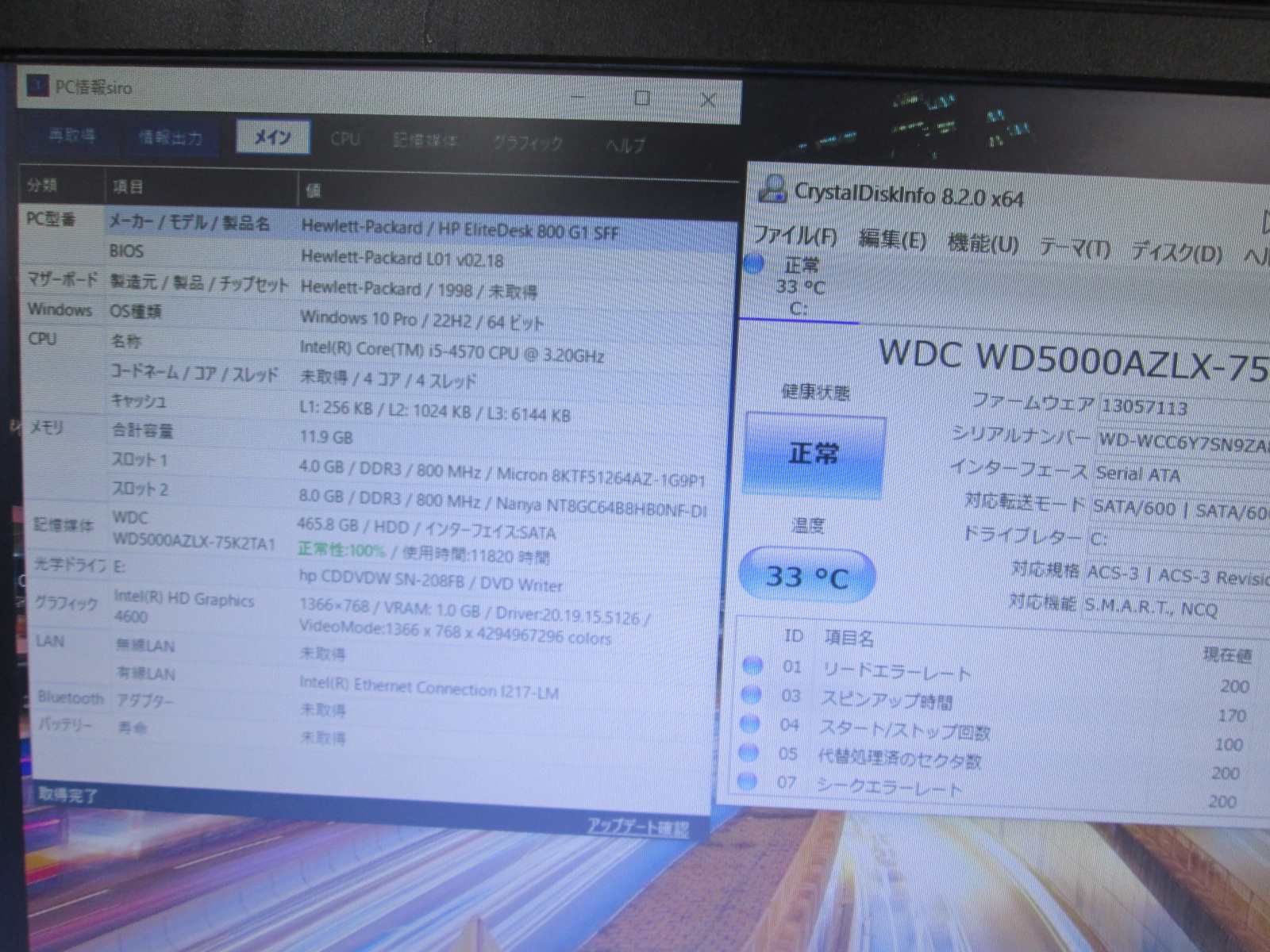Image resolution: width=1270 pixels, height=952 pixels.
Task: Open the ヘルプ tab in PC情報siro
Action: click(x=625, y=145)
